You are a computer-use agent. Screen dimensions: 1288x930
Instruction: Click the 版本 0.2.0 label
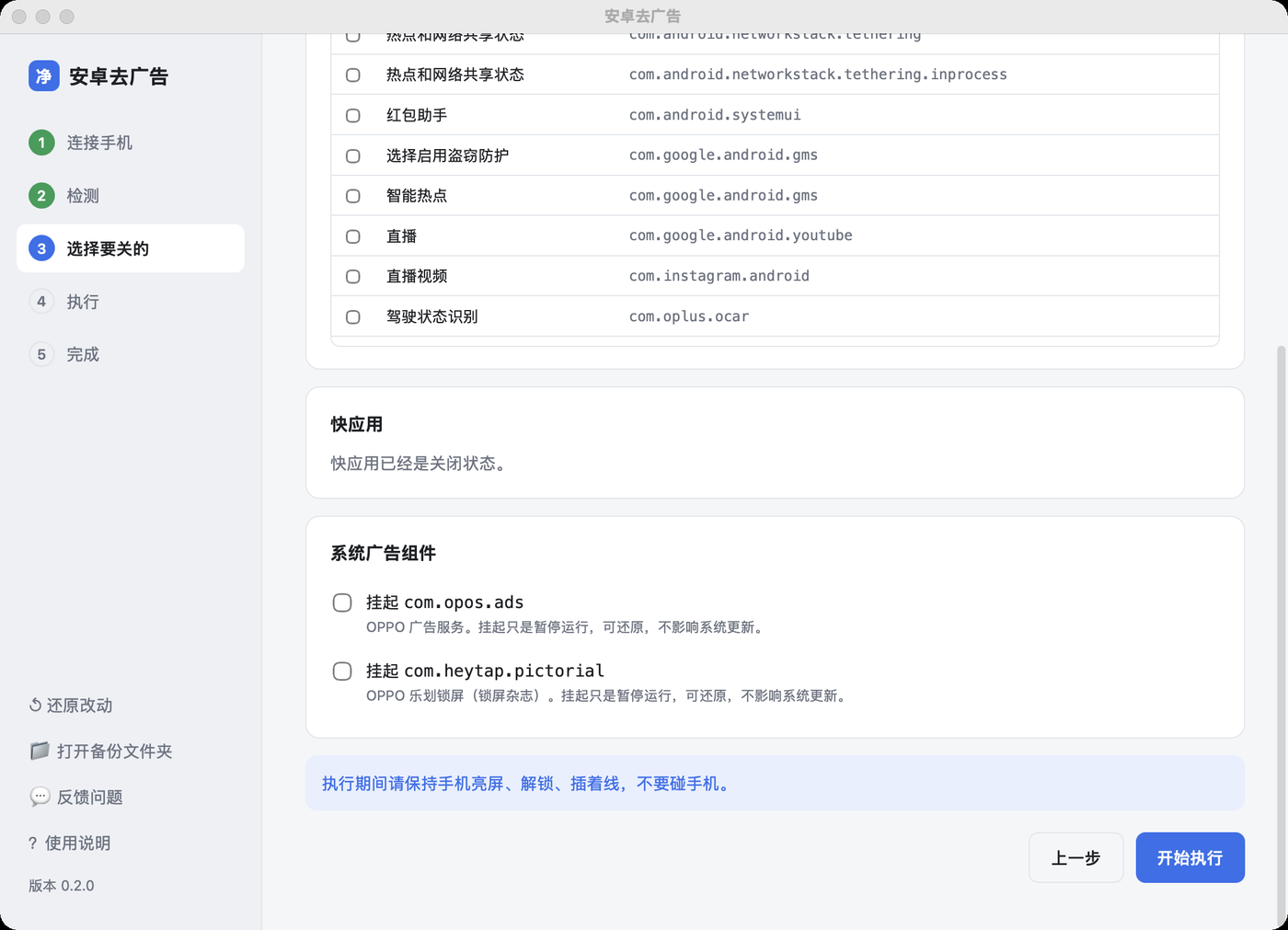point(61,886)
